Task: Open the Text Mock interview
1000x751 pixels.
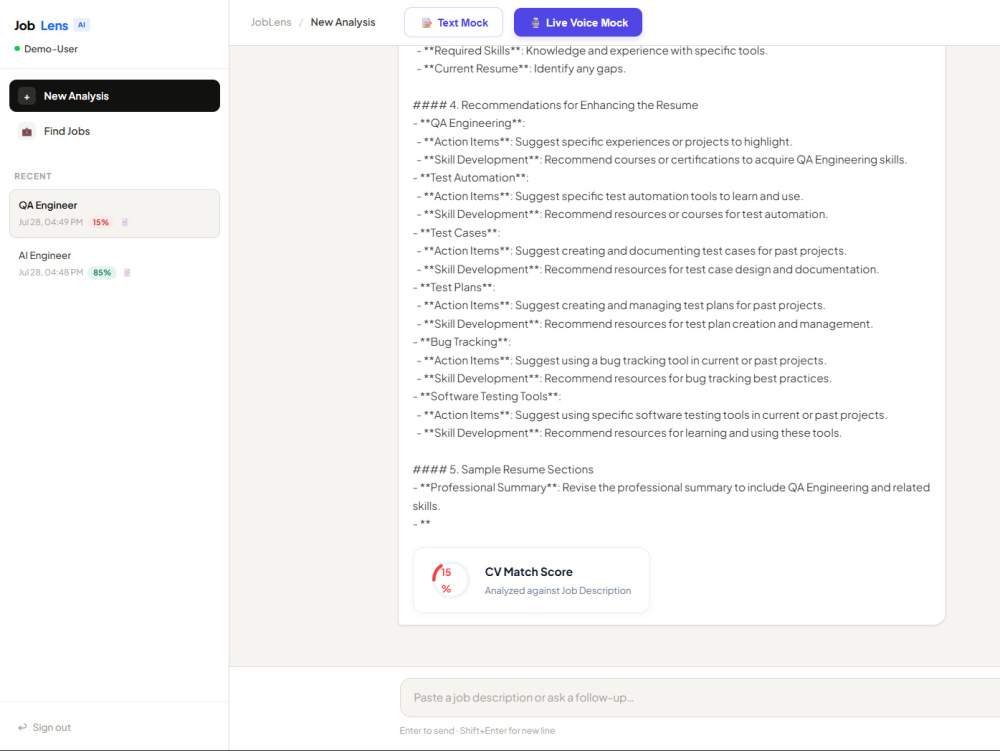Action: 453,23
